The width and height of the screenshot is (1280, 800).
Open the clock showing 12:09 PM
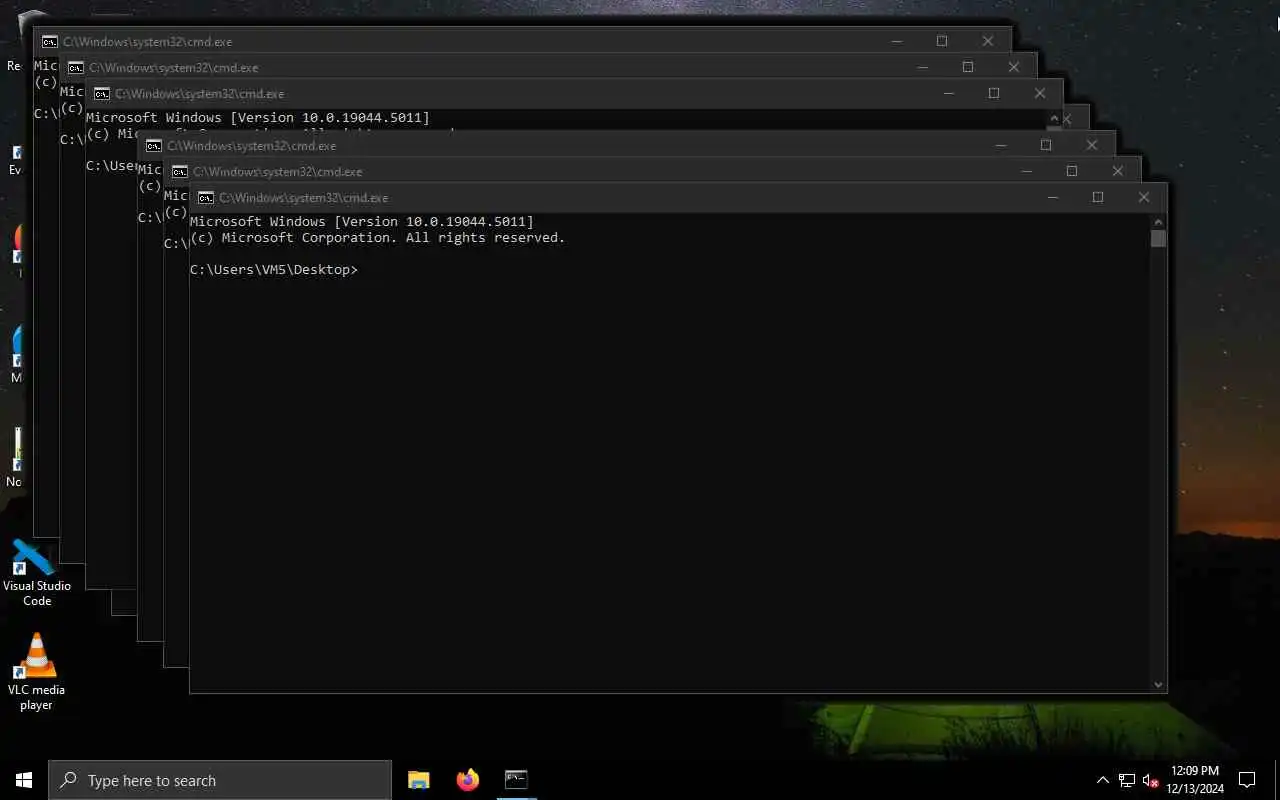click(x=1196, y=780)
